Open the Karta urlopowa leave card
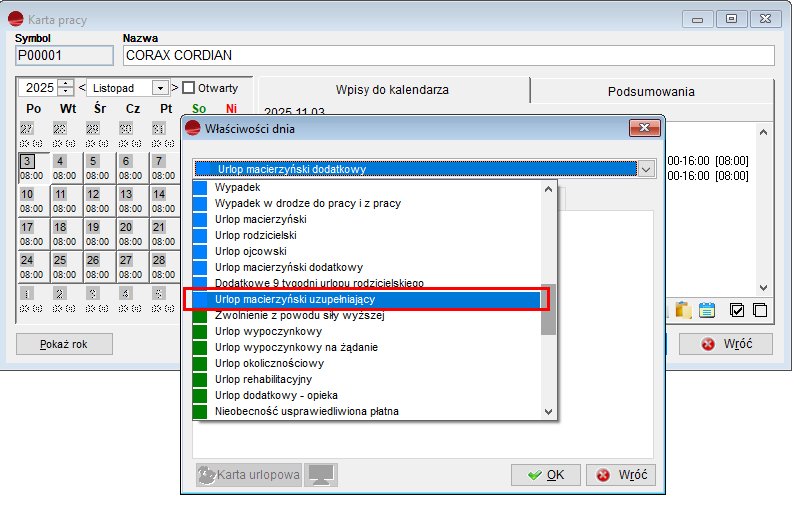The image size is (795, 519). [248, 475]
